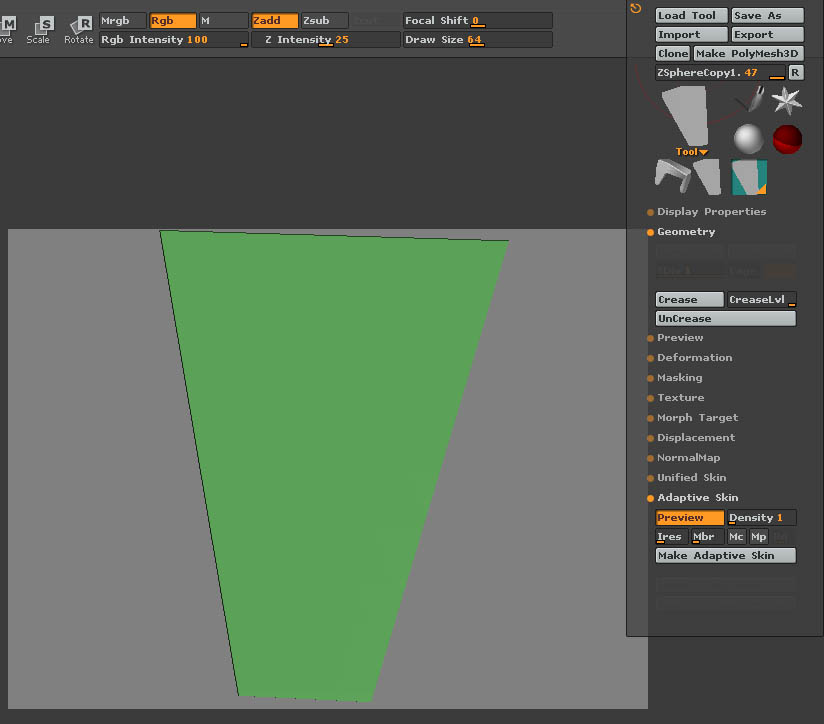Screen dimensions: 824x724
Task: Select the Scale transform tool
Action: (40, 28)
